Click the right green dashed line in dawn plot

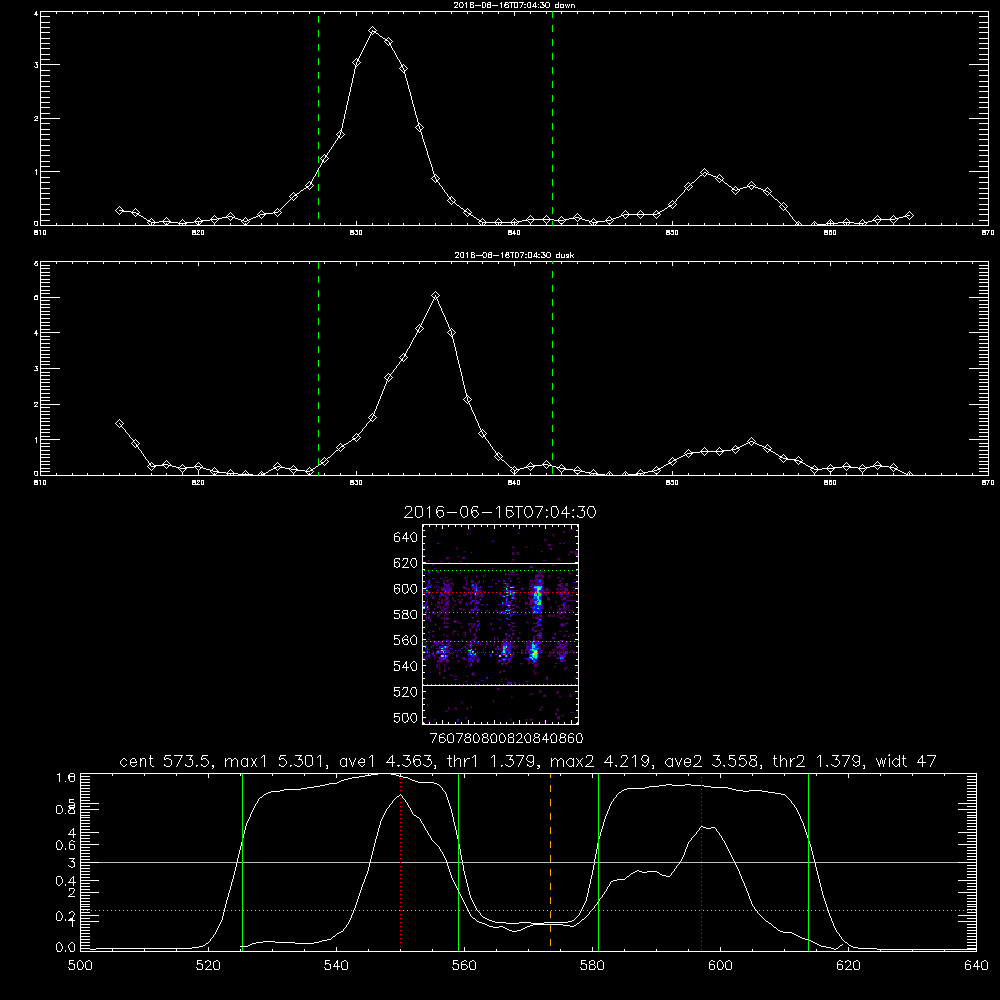tap(552, 119)
